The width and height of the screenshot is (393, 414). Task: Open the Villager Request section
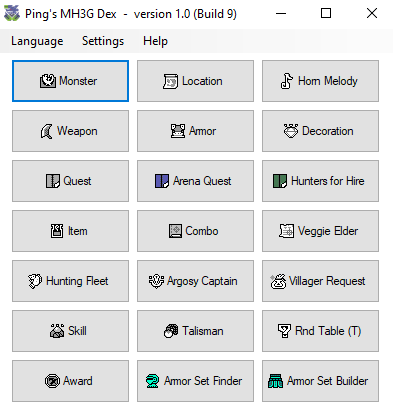[x=320, y=281]
